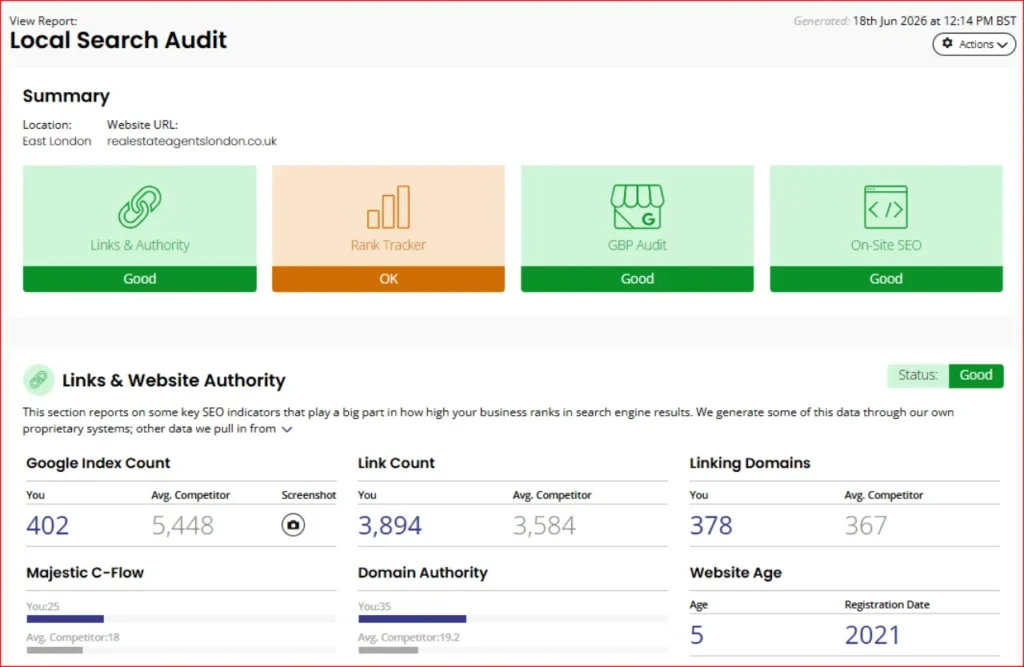Click the Summary heading
1024x667 pixels.
pyautogui.click(x=66, y=96)
